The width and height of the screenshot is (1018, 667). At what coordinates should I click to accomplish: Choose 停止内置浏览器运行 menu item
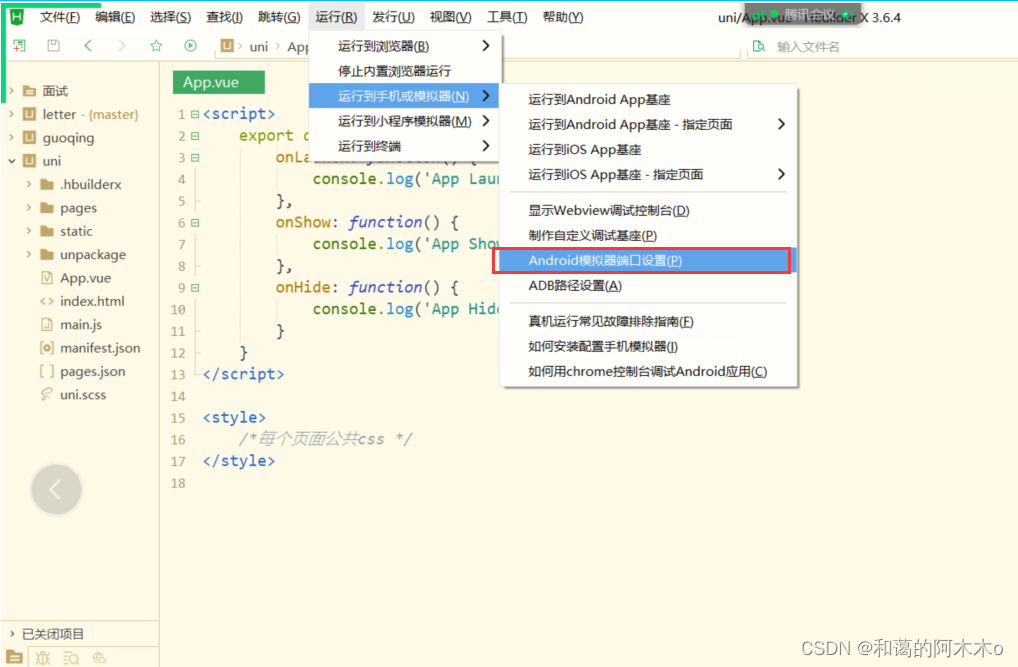click(x=405, y=71)
